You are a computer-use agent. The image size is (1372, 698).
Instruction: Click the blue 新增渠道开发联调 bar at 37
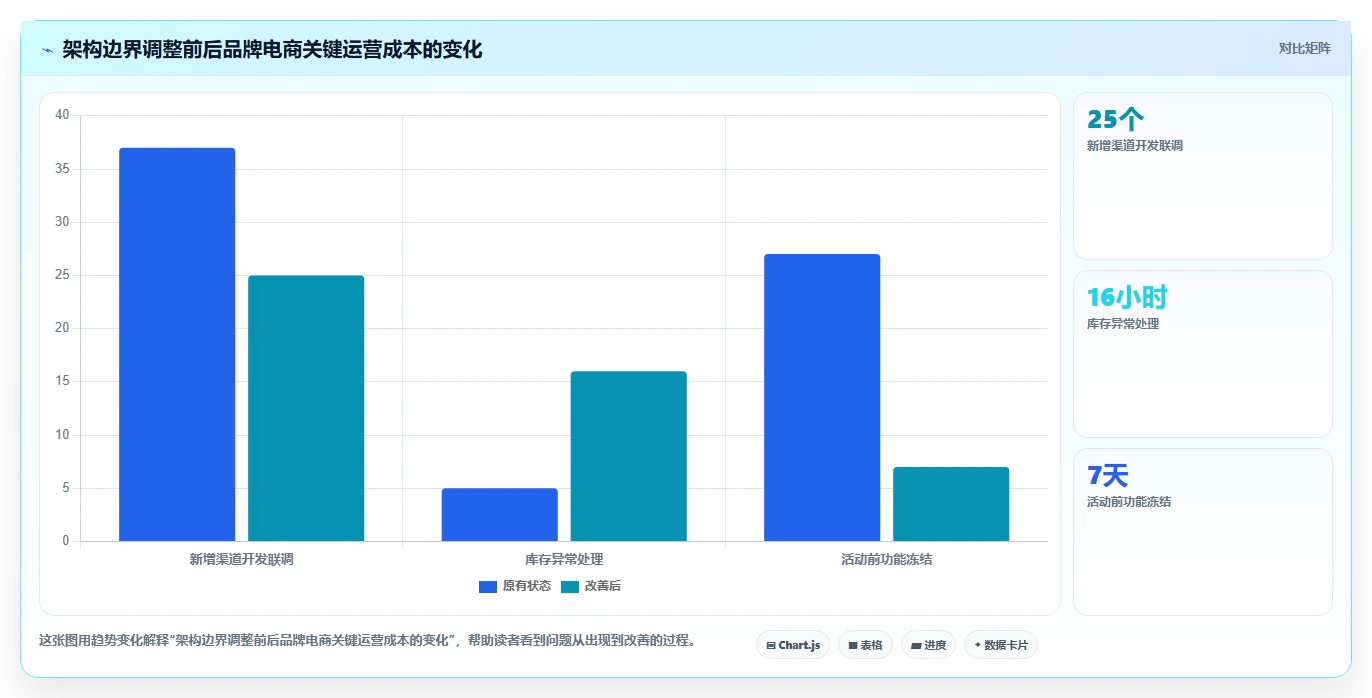point(177,345)
